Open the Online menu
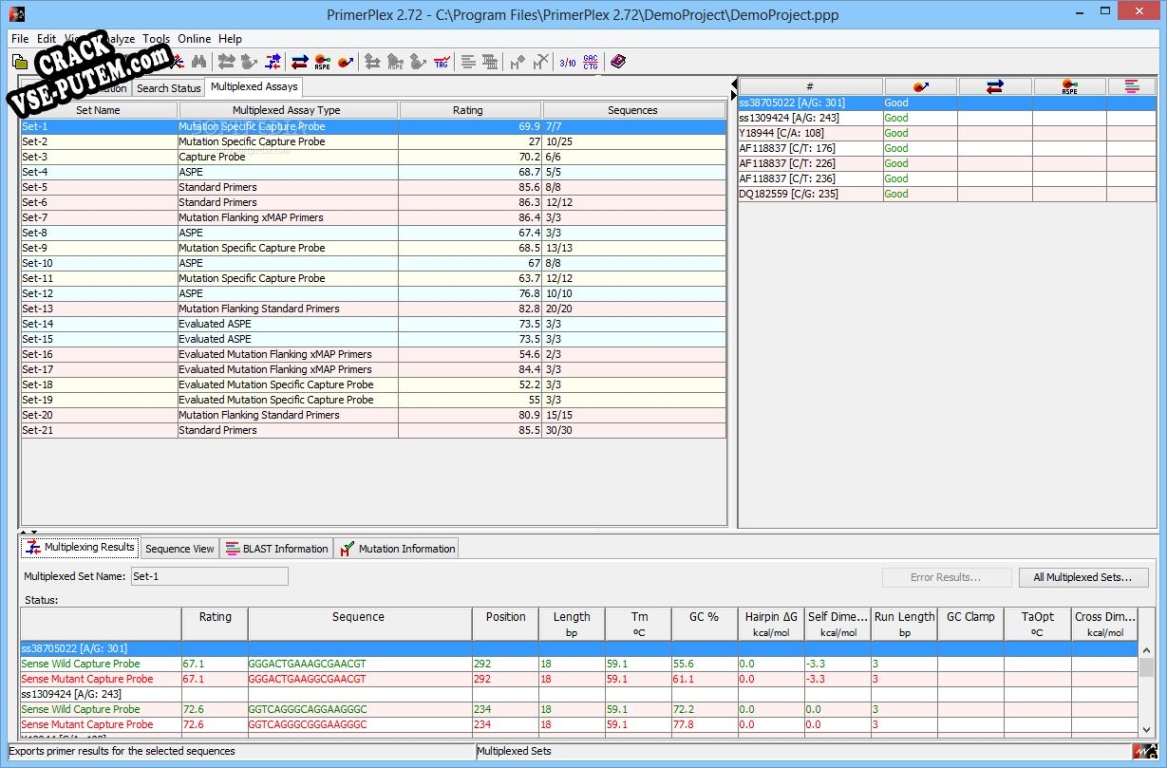The image size is (1167, 768). tap(194, 39)
